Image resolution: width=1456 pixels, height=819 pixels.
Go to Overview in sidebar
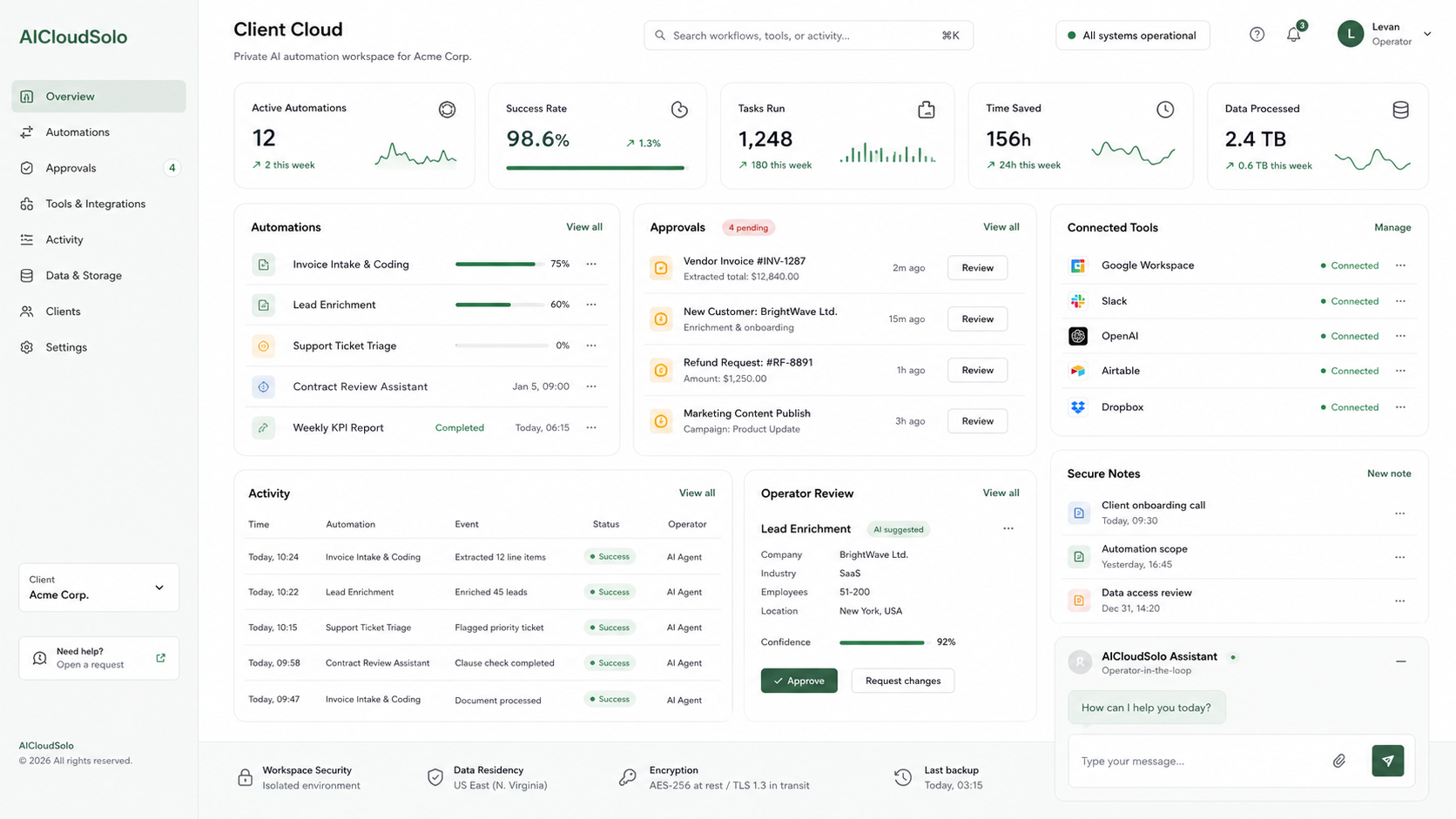pyautogui.click(x=98, y=97)
